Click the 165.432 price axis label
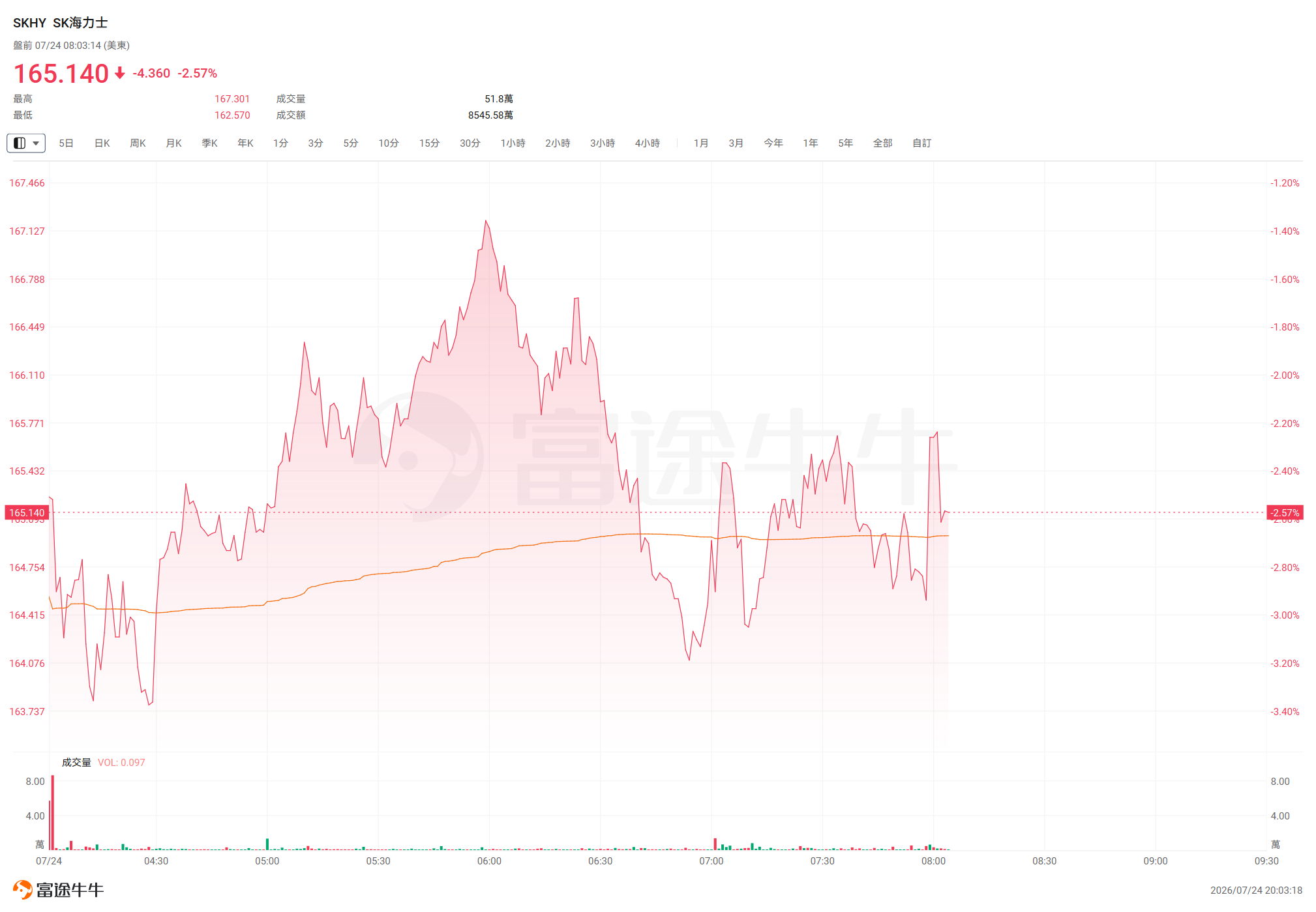The height and width of the screenshot is (912, 1316). pyautogui.click(x=27, y=471)
